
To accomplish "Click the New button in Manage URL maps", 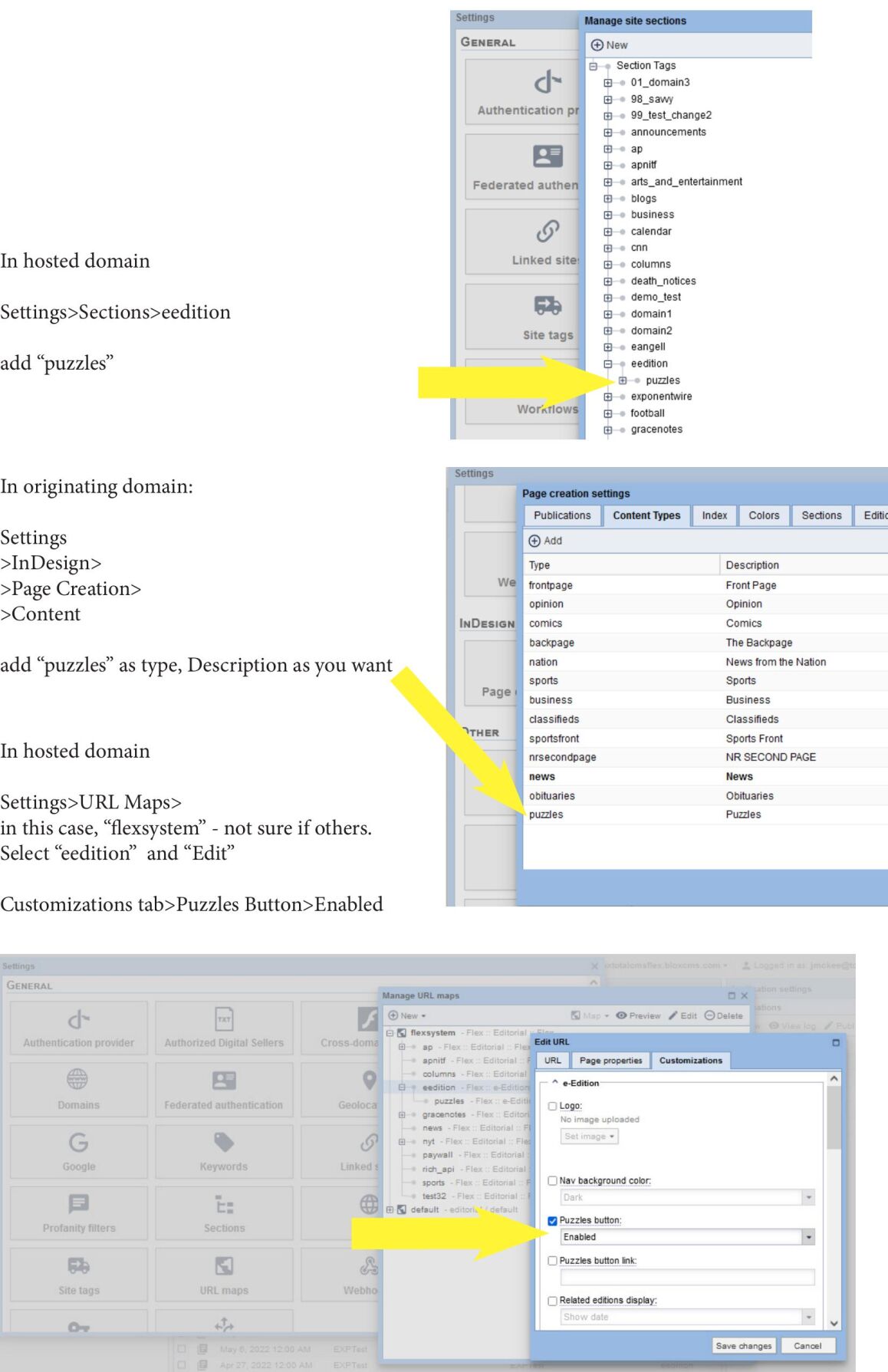I will [406, 1015].
